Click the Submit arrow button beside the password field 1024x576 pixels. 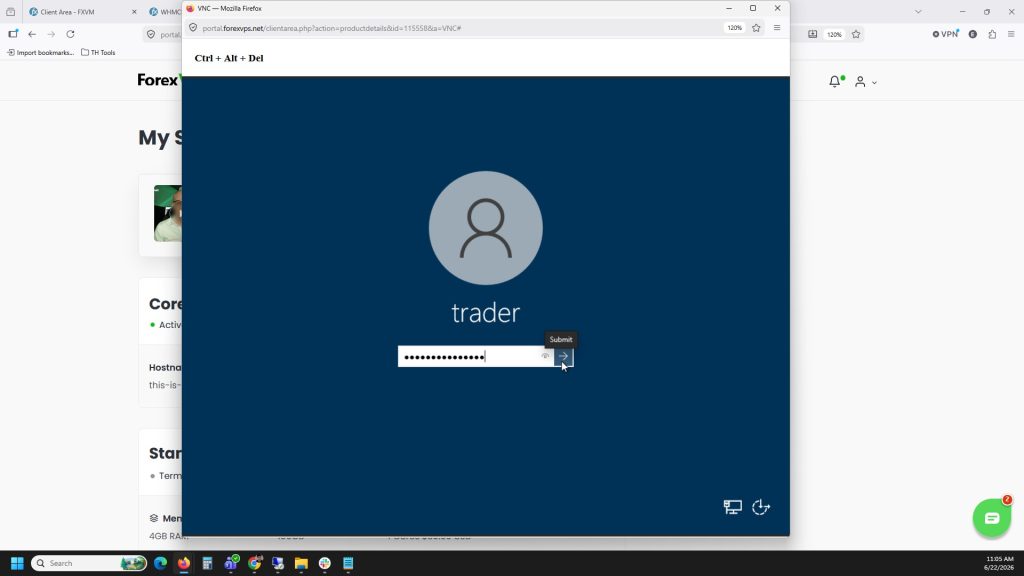pos(564,357)
